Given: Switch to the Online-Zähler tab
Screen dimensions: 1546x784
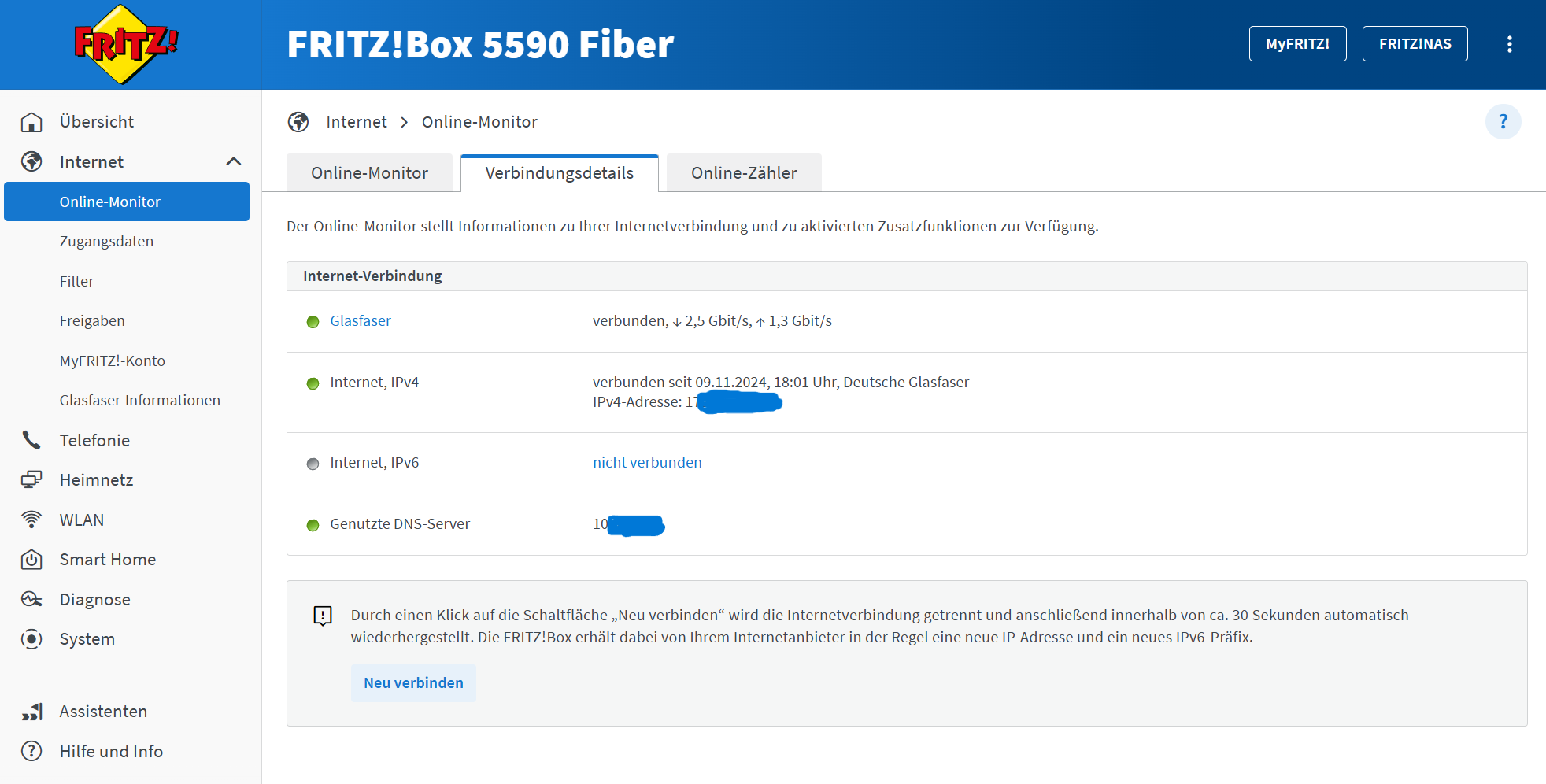Looking at the screenshot, I should (x=744, y=173).
